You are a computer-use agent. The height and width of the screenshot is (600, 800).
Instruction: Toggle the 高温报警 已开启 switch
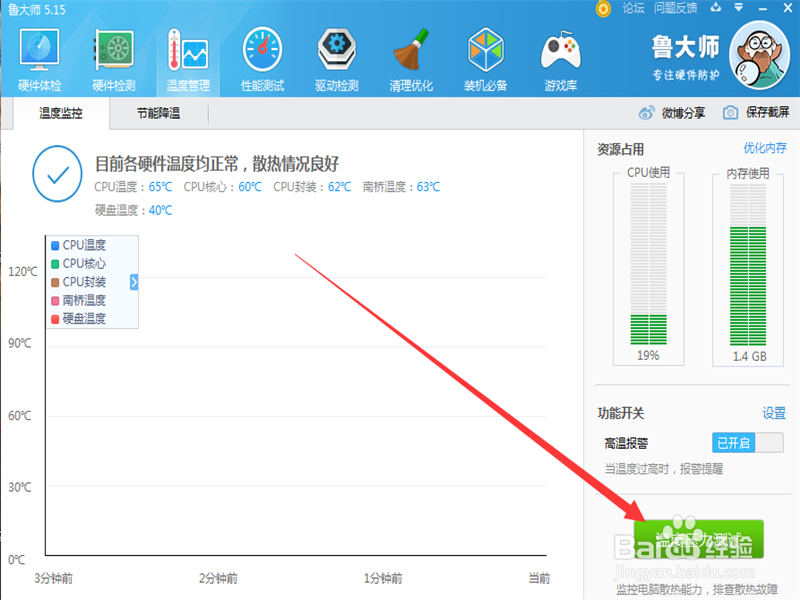point(748,442)
